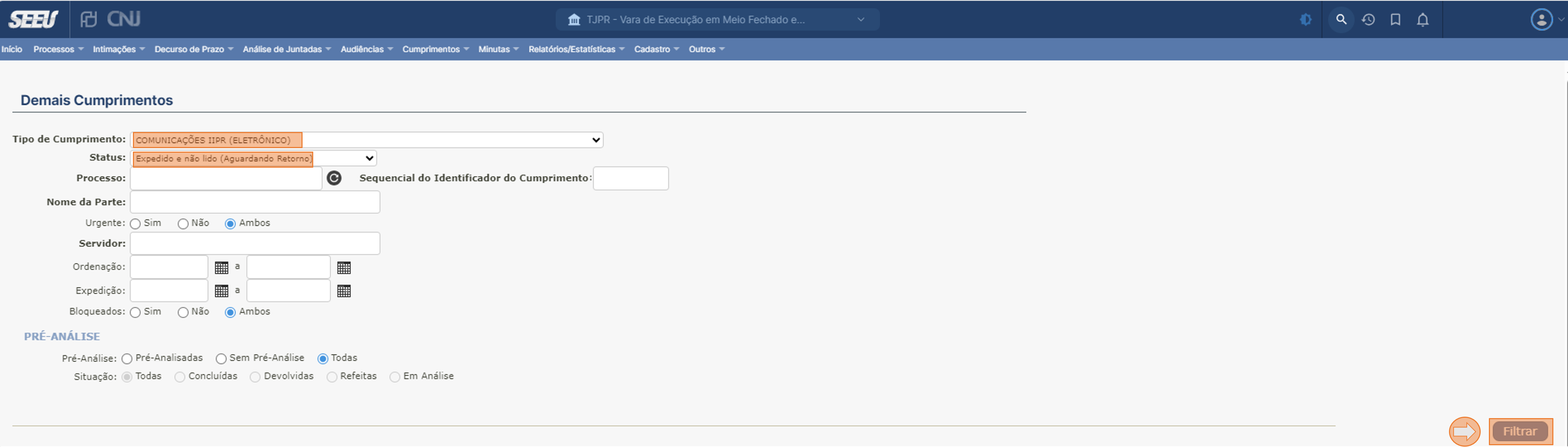1568x447 pixels.
Task: Select Bloqueados Sim option
Action: pos(135,313)
